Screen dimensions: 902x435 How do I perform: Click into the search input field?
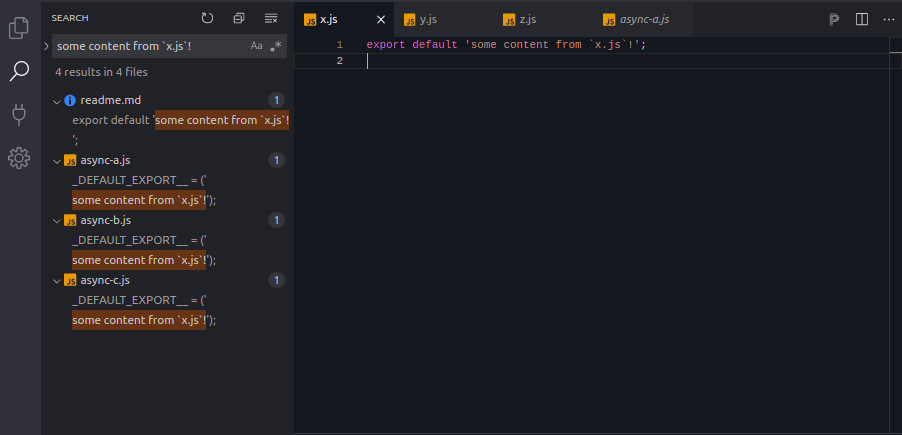coord(150,46)
